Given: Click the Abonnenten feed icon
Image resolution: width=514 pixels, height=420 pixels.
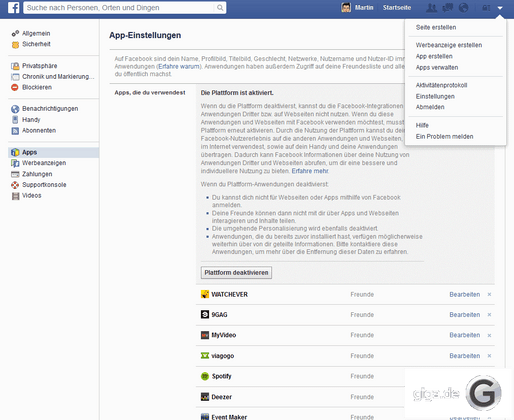Looking at the screenshot, I should click(15, 131).
